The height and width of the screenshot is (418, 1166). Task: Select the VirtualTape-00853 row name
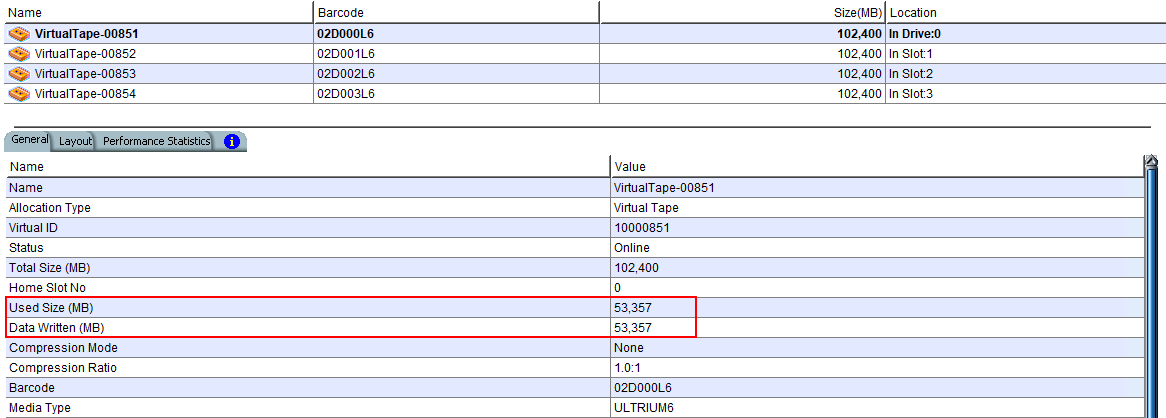85,74
